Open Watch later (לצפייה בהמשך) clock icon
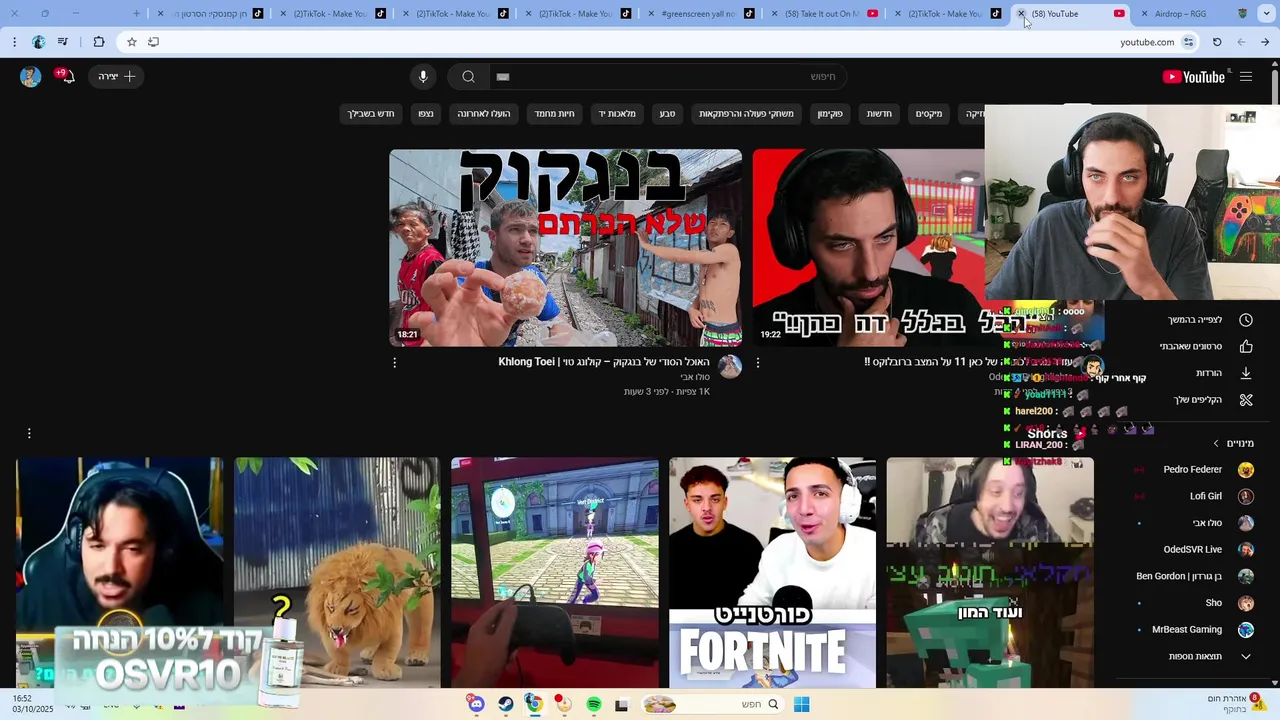The width and height of the screenshot is (1280, 720). [1246, 320]
